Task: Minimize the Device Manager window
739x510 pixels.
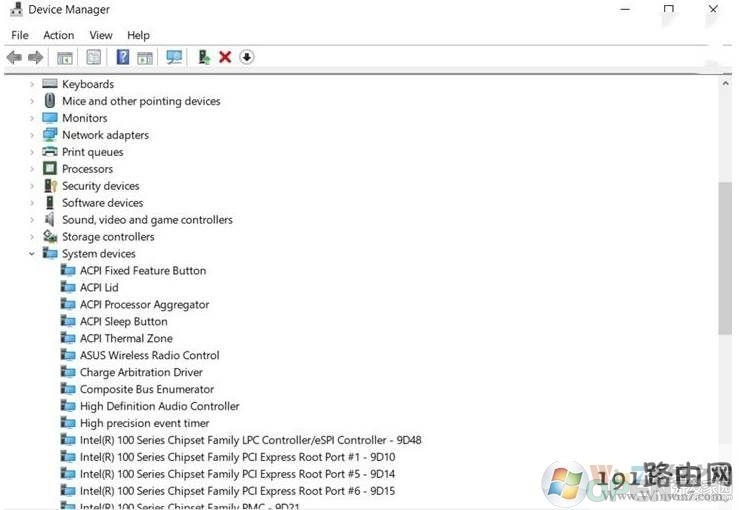Action: (625, 9)
